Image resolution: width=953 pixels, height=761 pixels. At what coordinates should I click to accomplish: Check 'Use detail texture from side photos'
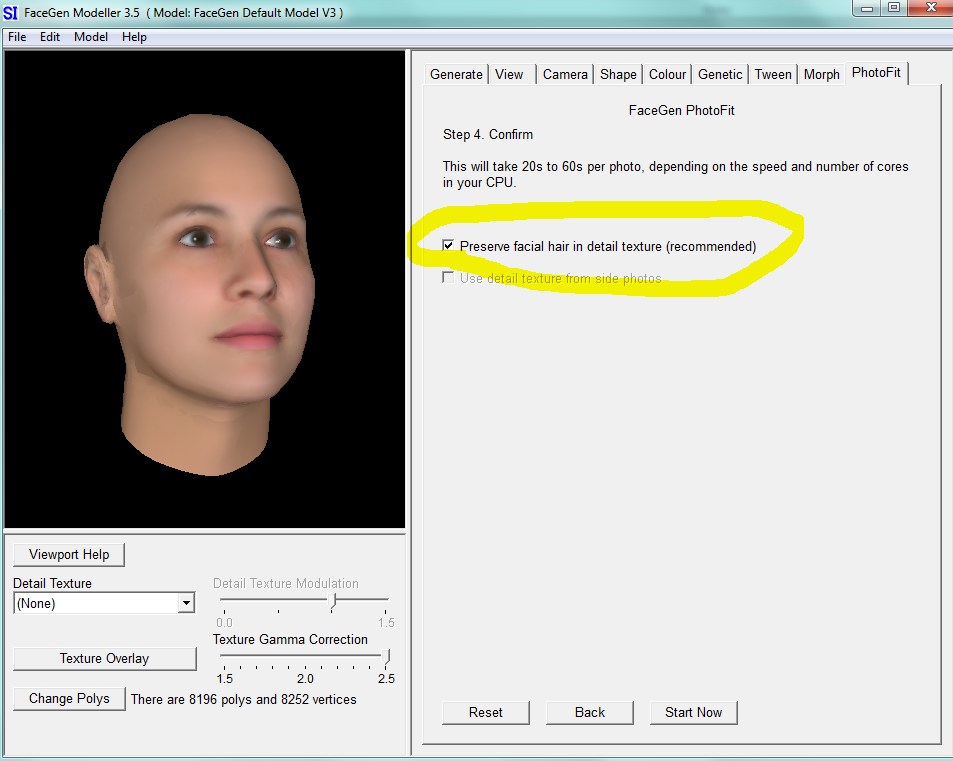point(448,277)
